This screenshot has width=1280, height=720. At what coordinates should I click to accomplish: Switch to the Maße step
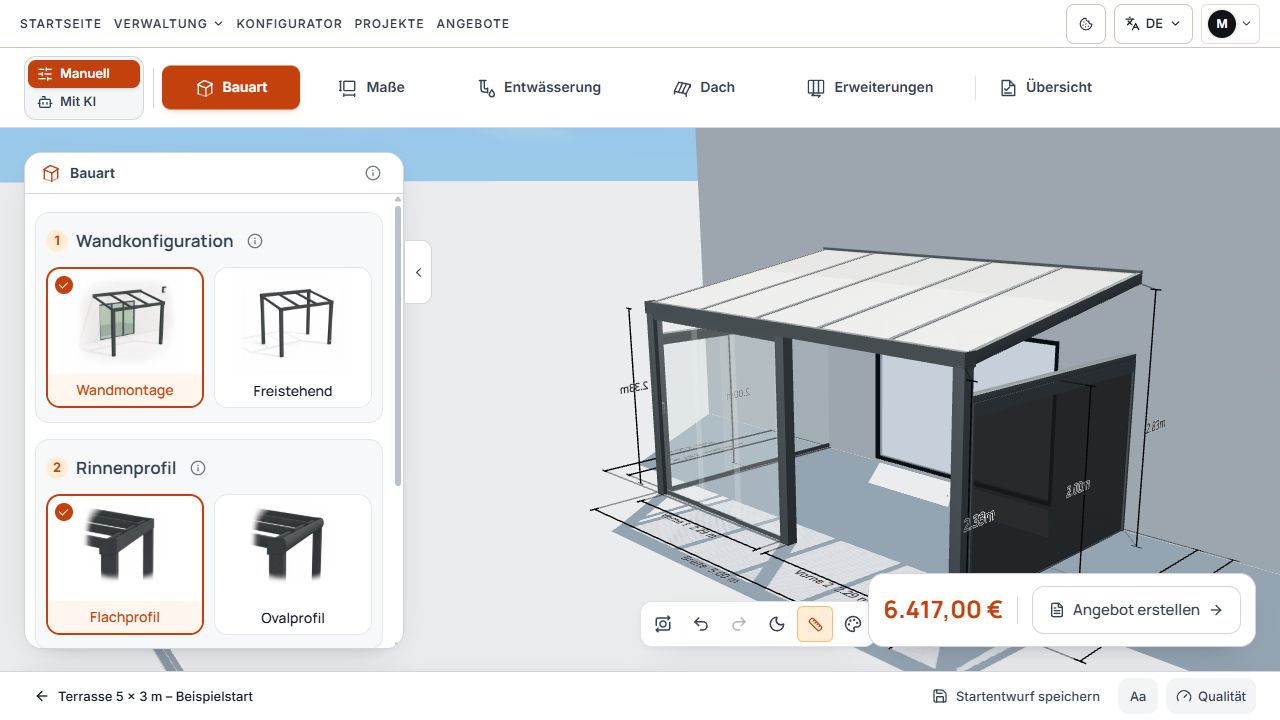click(372, 88)
